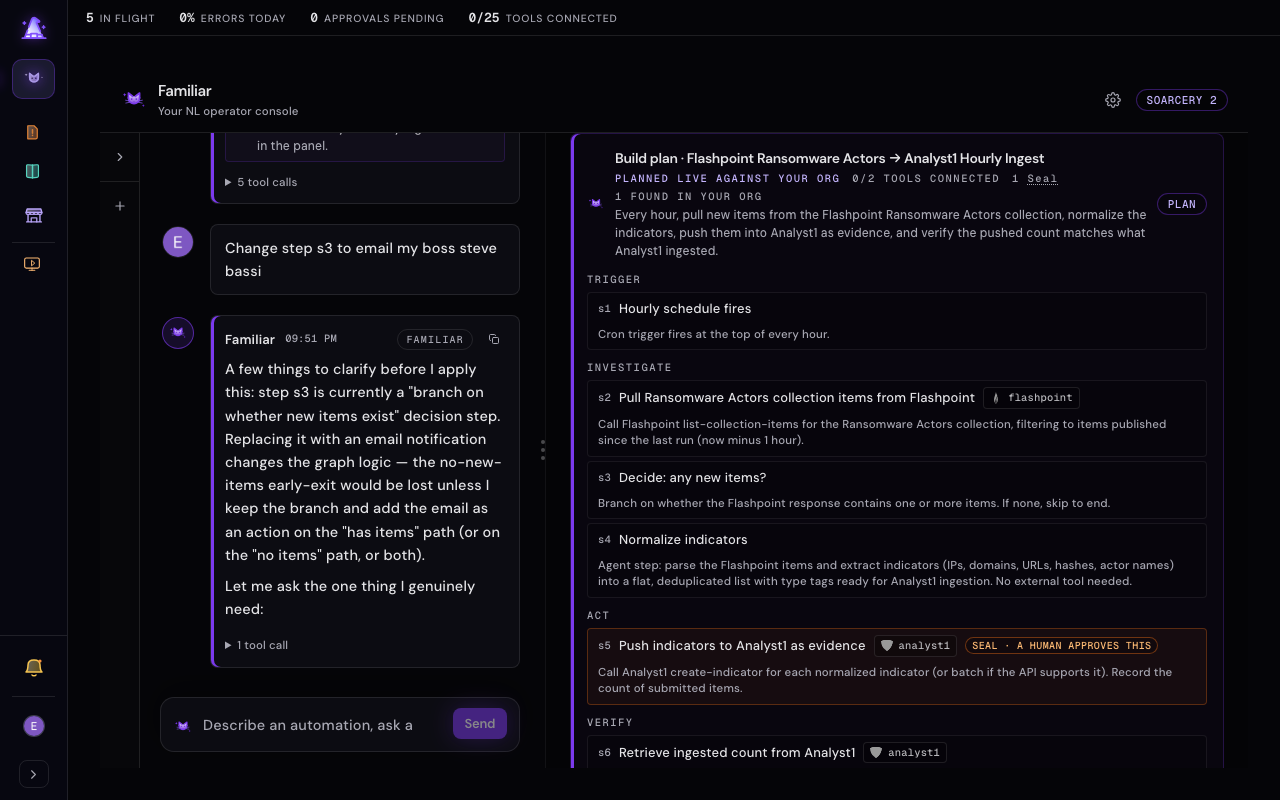Expand the left sidebar with chevron button
This screenshot has width=1280, height=800.
coord(34,774)
